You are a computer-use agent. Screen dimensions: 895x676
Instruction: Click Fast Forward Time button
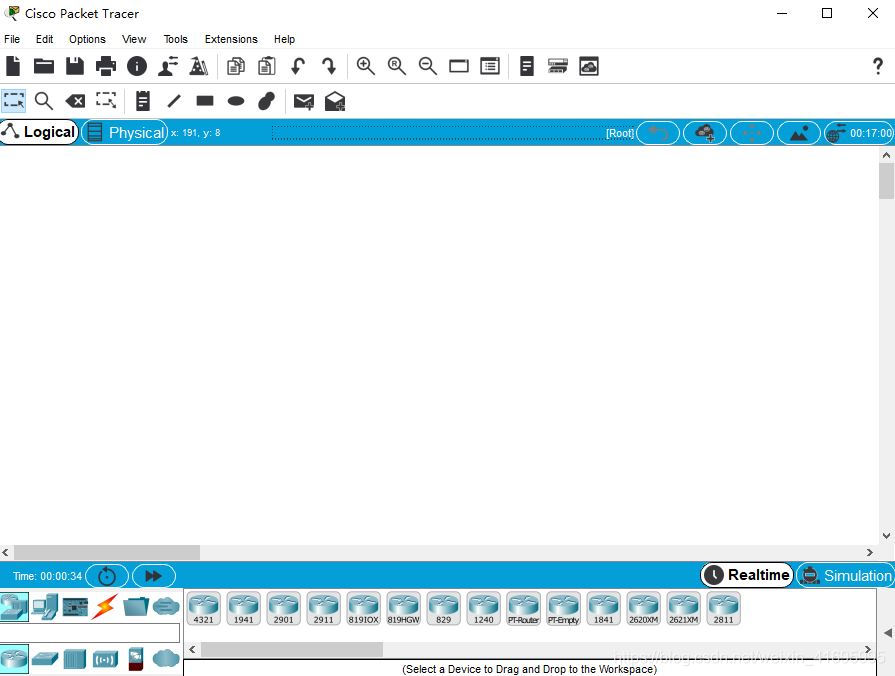coord(154,576)
